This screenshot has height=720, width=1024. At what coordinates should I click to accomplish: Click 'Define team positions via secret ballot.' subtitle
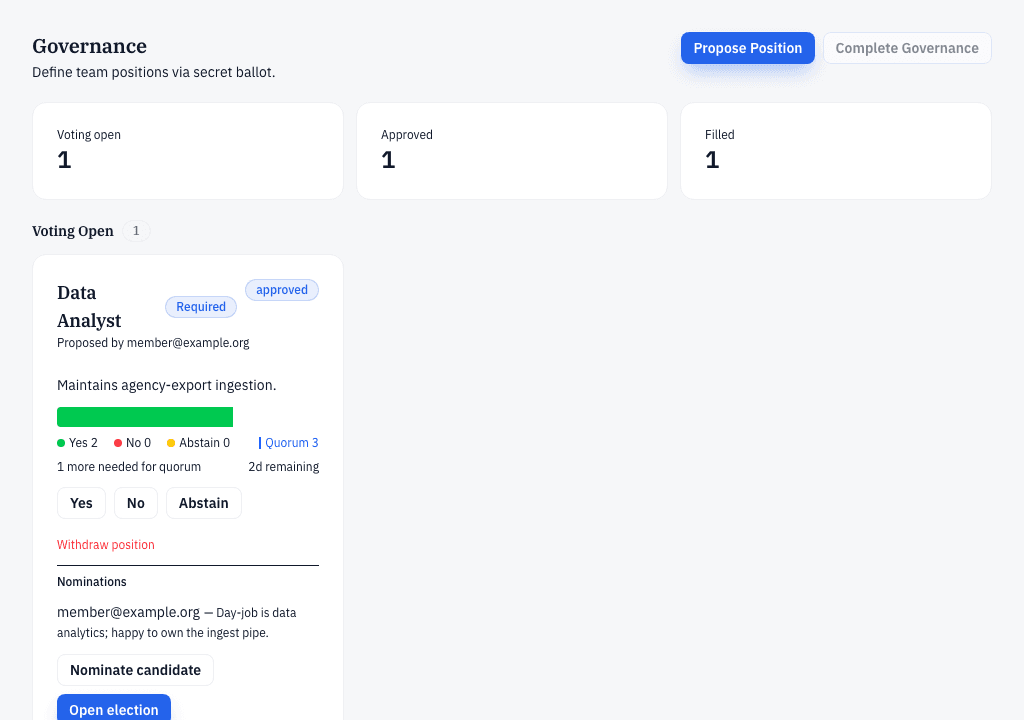pos(153,73)
